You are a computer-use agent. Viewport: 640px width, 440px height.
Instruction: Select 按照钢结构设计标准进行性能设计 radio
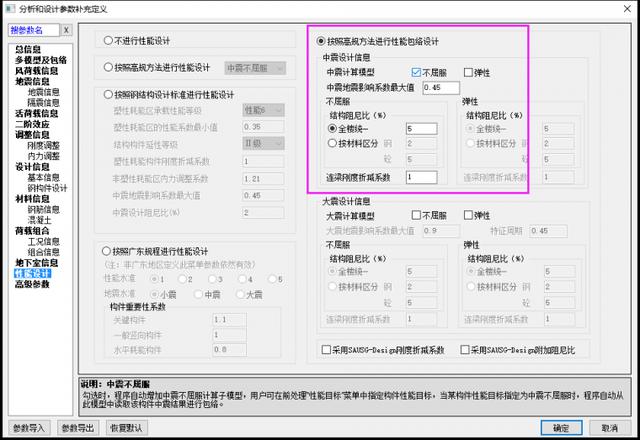(108, 95)
